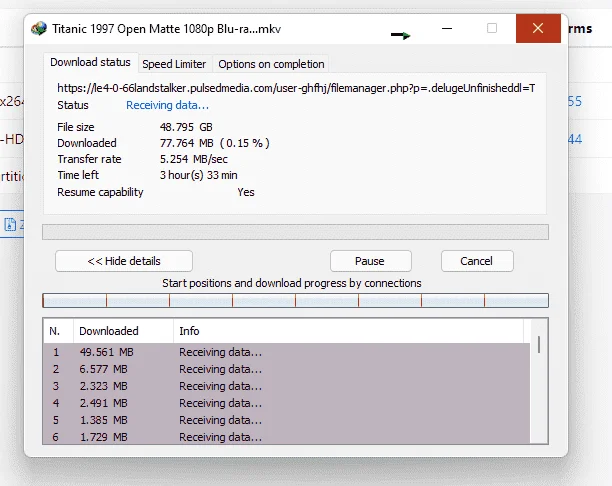This screenshot has height=486, width=612.
Task: Click the N. column header
Action: click(x=58, y=331)
